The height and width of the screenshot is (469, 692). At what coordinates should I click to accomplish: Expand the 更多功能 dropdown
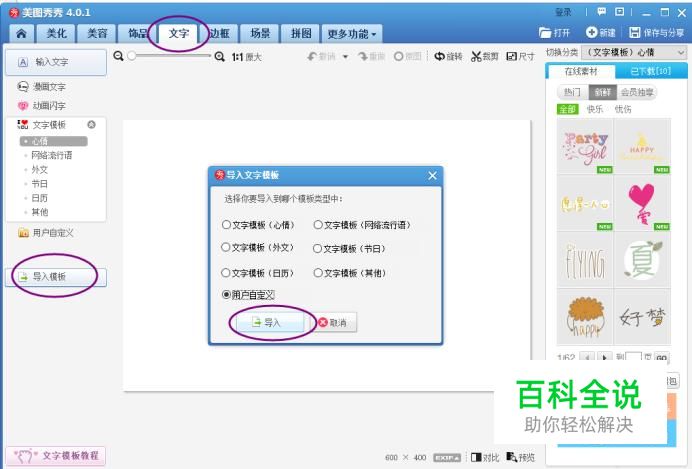pos(352,34)
